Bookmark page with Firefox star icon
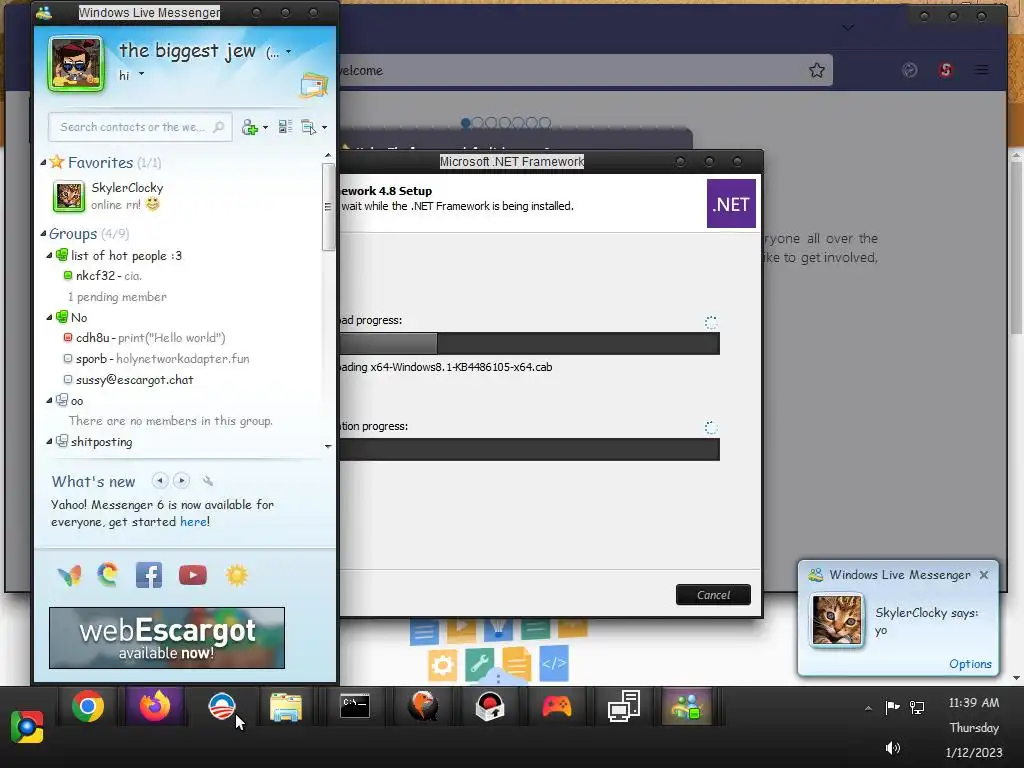 816,71
